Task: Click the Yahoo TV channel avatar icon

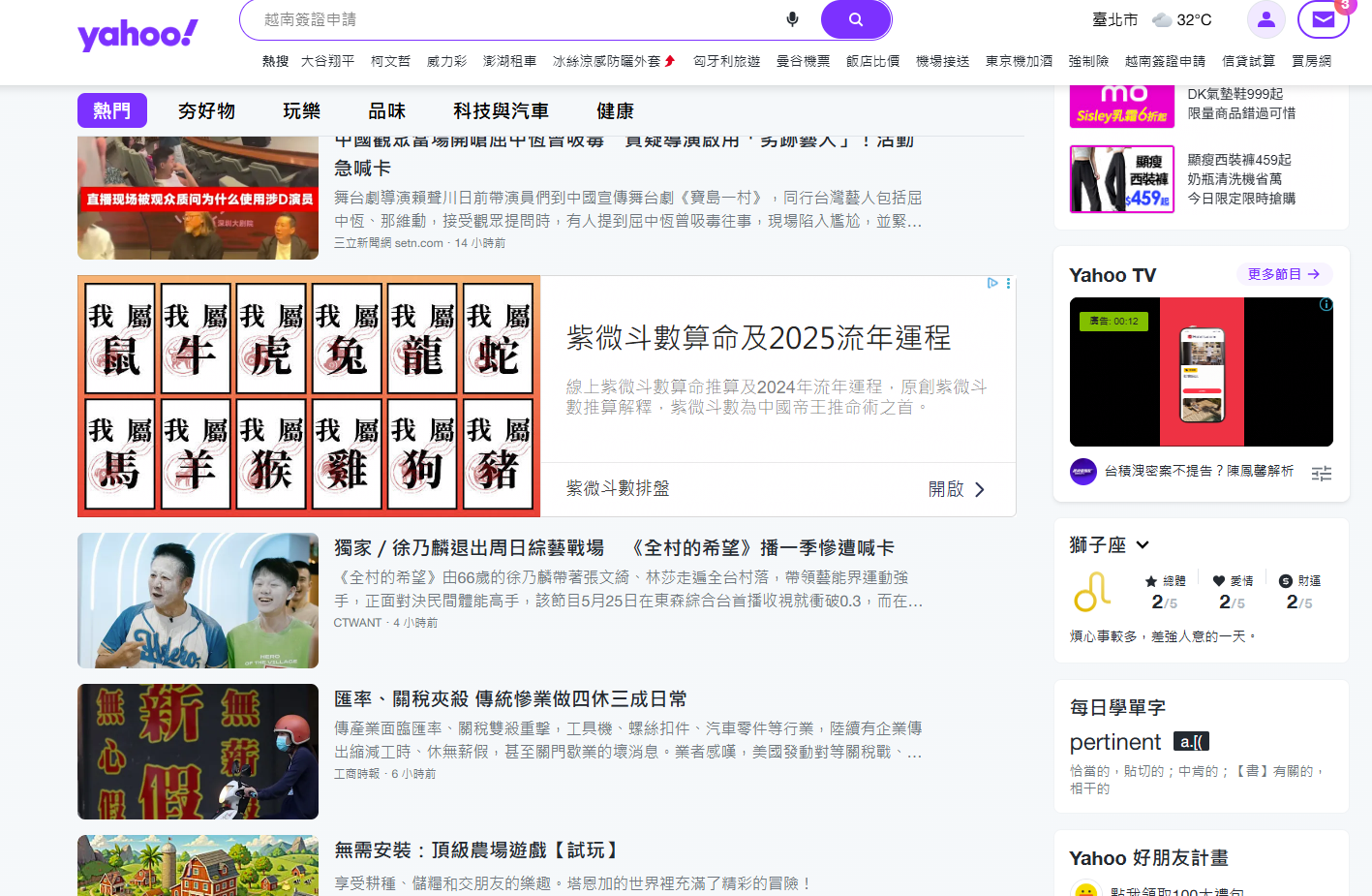Action: pyautogui.click(x=1083, y=472)
